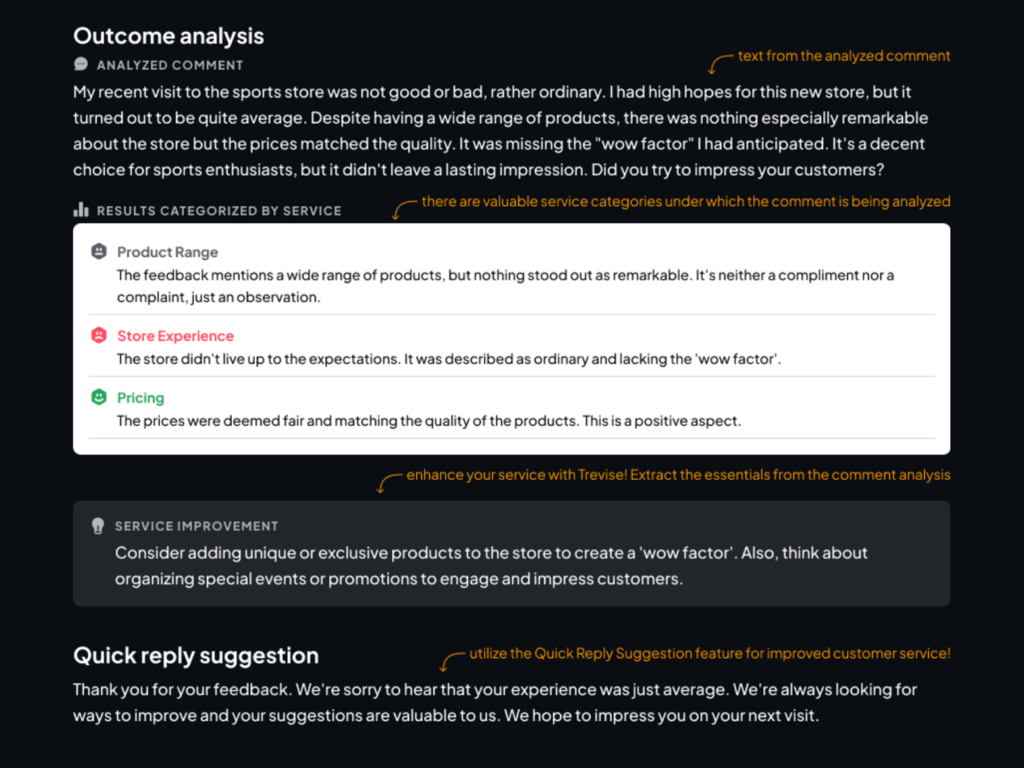Select the neutral face icon for Product Range
The height and width of the screenshot is (768, 1024).
pyautogui.click(x=99, y=252)
